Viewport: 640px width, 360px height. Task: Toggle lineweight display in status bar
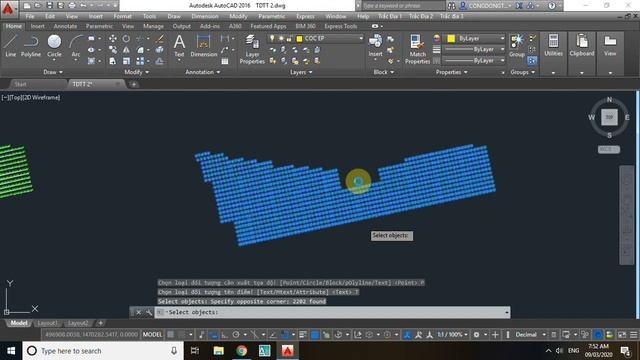tap(303, 335)
